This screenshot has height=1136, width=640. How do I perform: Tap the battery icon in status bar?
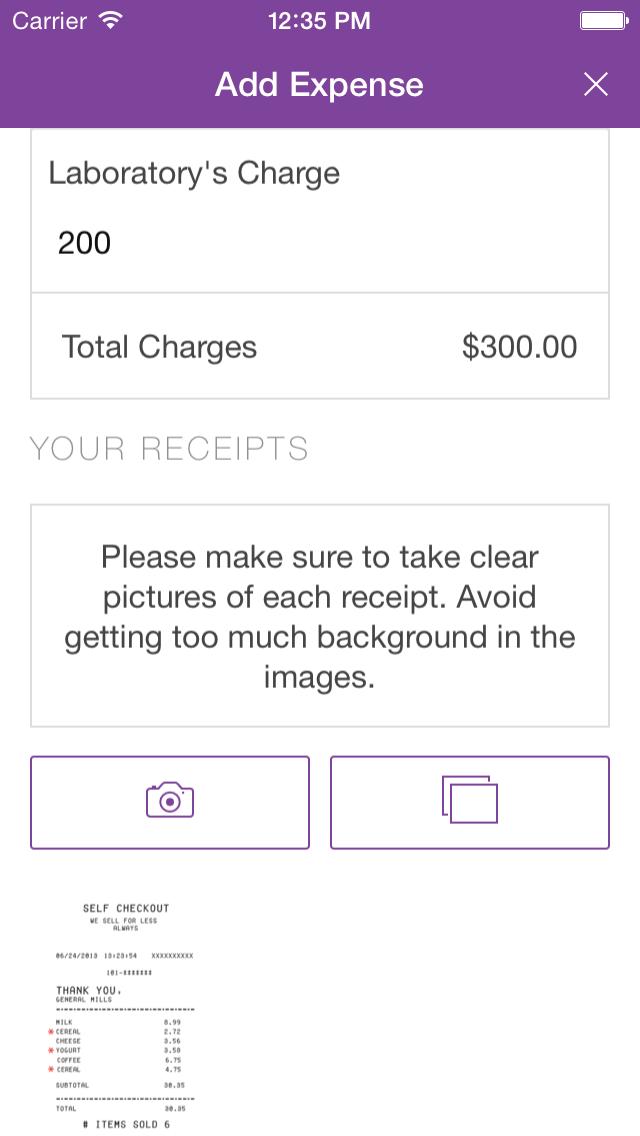(x=604, y=21)
